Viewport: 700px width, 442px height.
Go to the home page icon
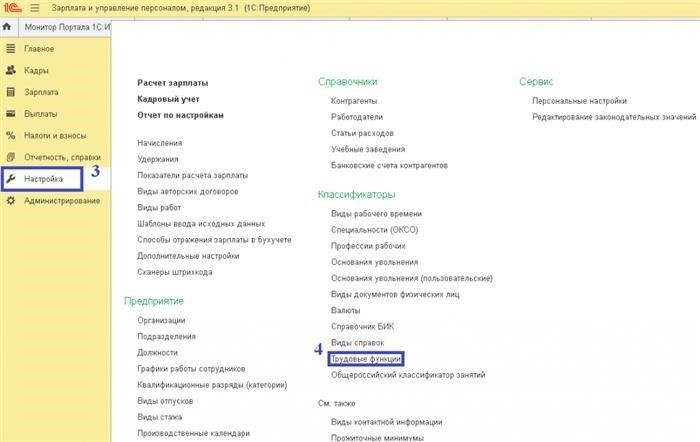7,27
